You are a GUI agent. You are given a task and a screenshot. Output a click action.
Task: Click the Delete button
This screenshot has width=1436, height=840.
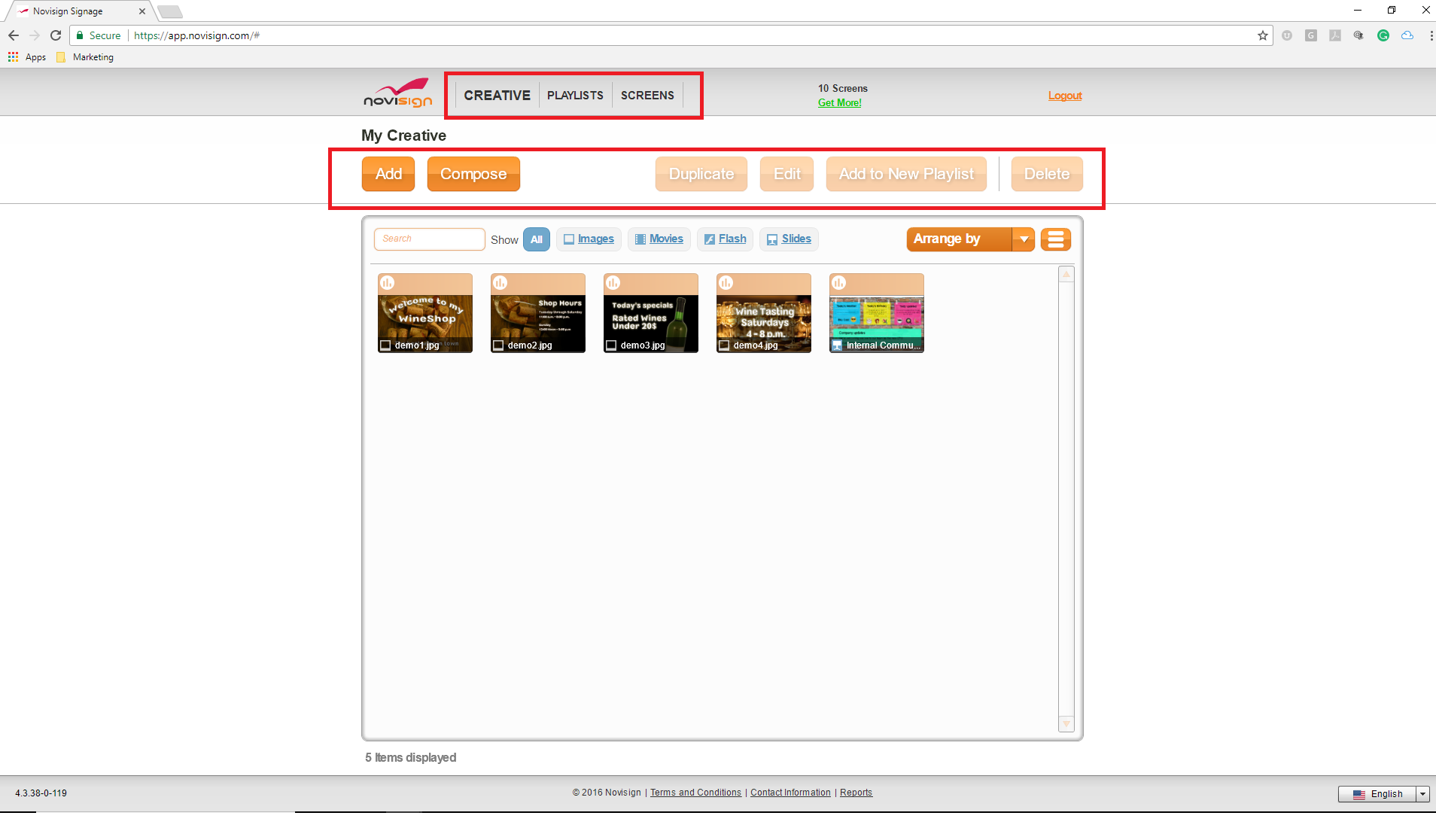(x=1047, y=174)
